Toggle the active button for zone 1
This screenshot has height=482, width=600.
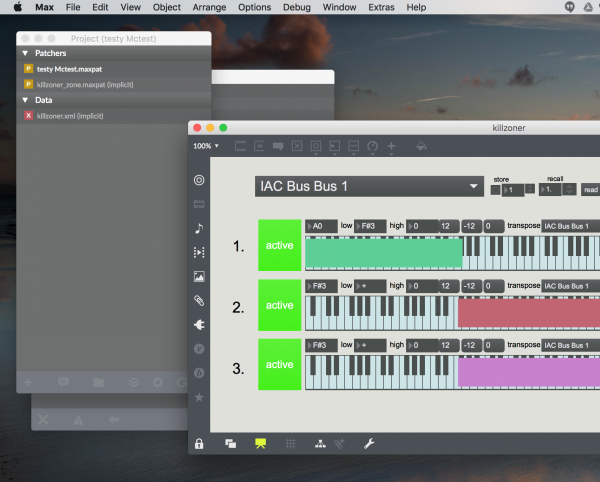pyautogui.click(x=280, y=245)
